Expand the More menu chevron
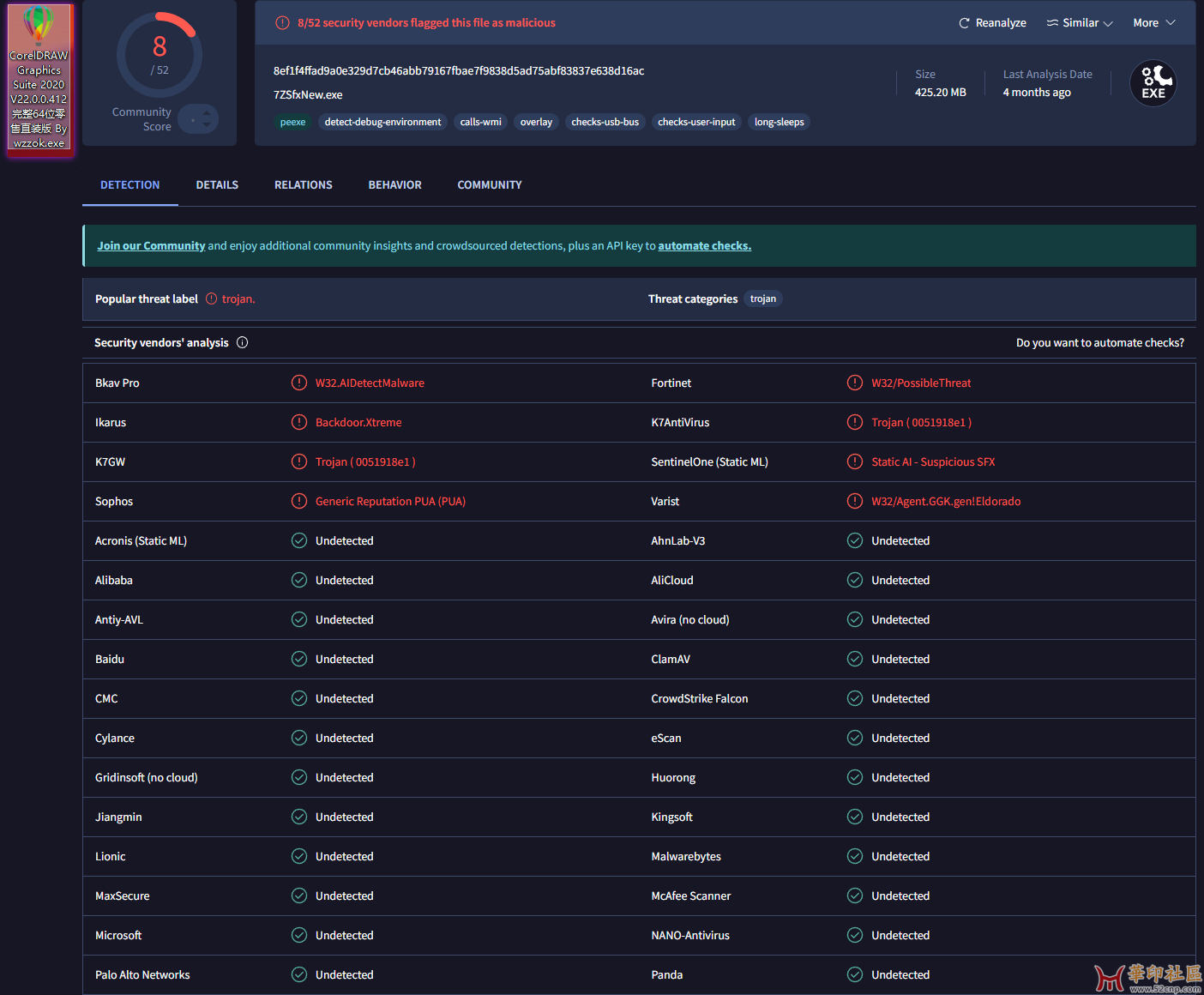The image size is (1204, 995). (x=1171, y=23)
